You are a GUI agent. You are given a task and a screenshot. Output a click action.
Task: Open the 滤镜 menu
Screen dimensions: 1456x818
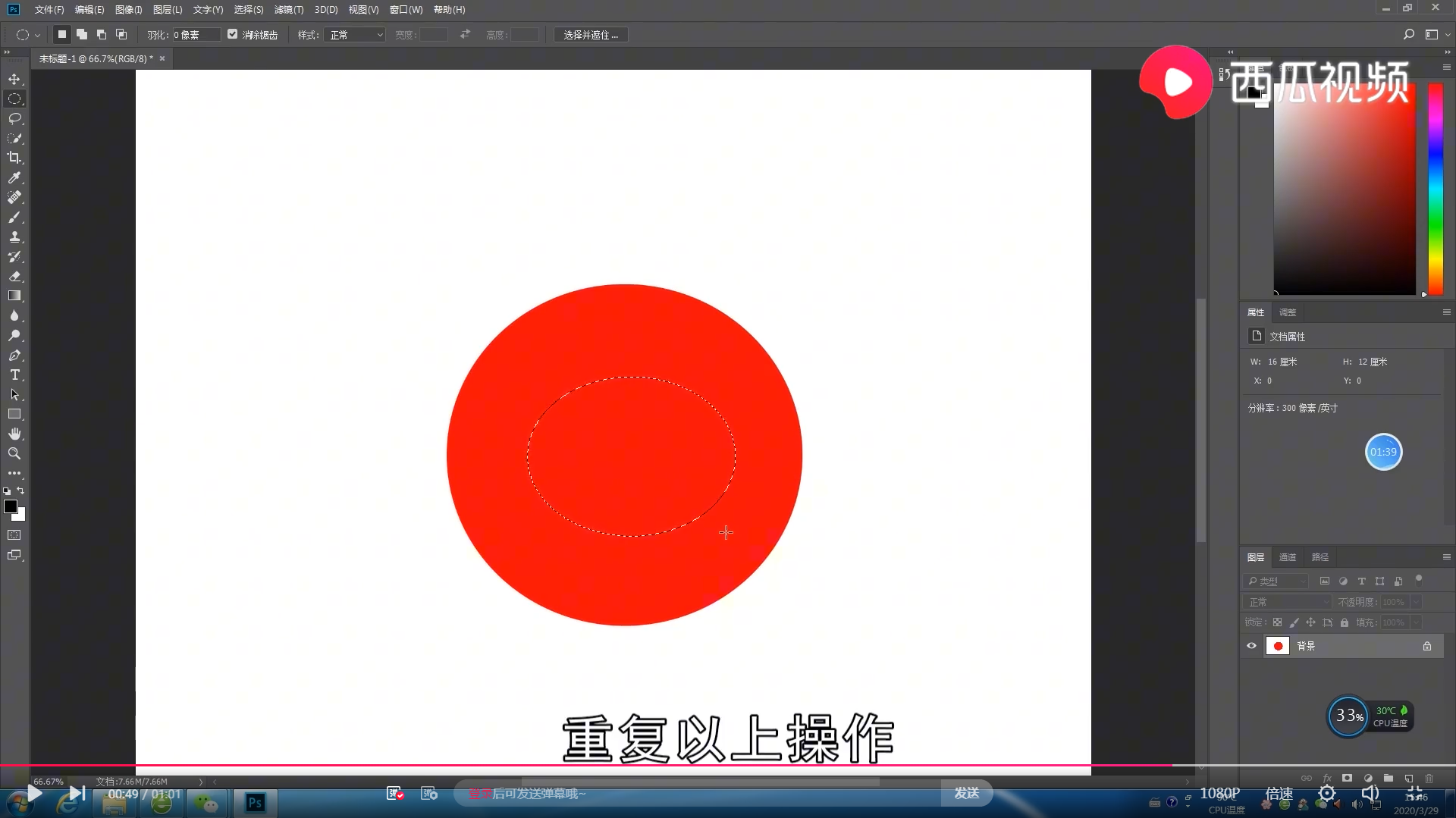tap(288, 10)
